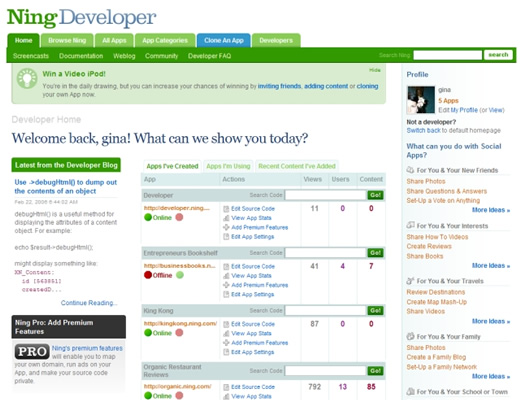Click Edit App Settings icon for Entrepreneurs Bookshelf

[226, 294]
